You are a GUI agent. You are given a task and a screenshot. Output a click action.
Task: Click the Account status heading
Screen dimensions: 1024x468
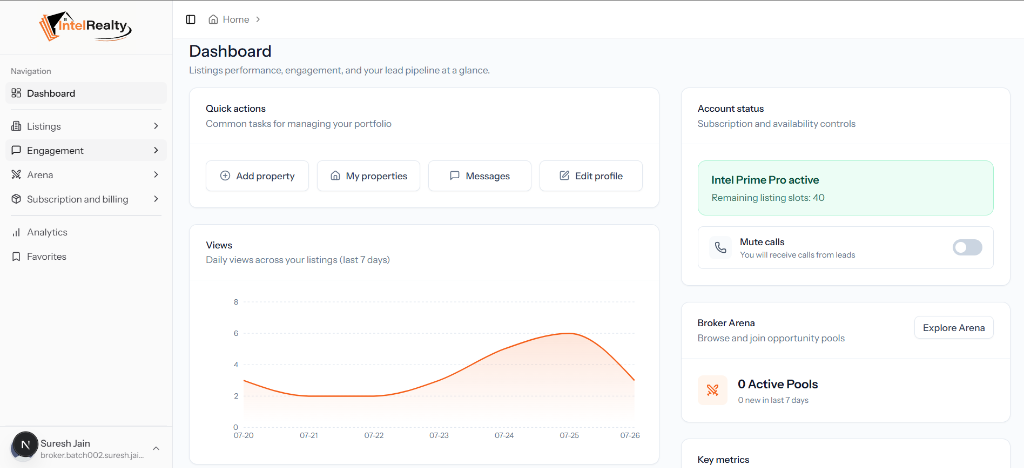pos(730,109)
